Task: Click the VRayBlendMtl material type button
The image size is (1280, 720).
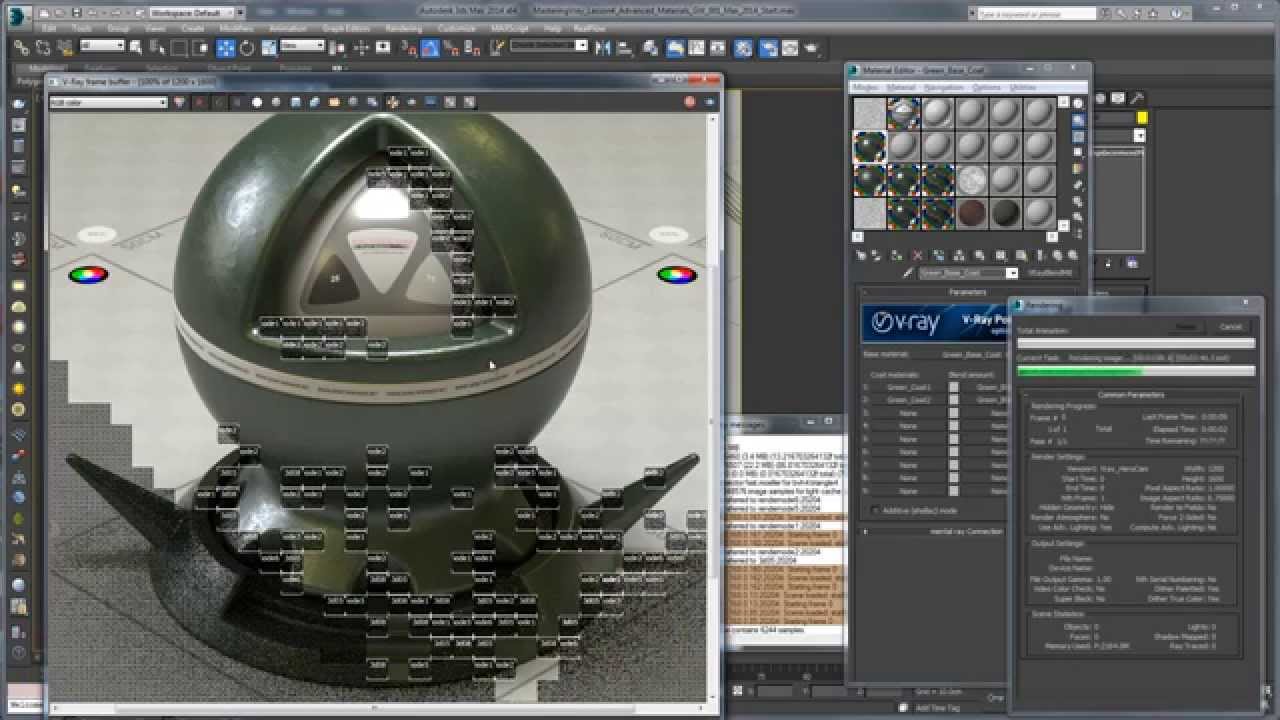Action: coord(1050,272)
